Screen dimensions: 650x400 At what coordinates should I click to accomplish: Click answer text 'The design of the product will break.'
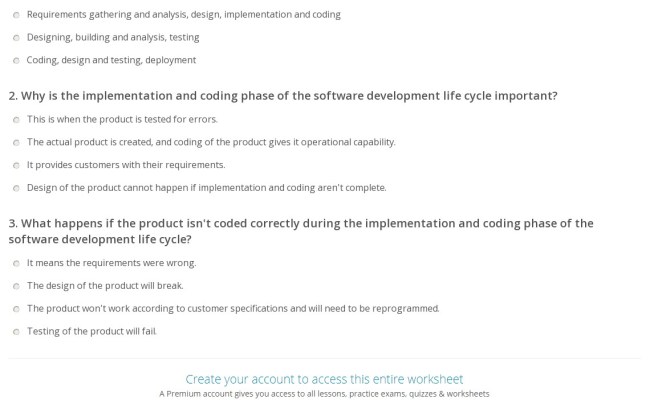[105, 286]
